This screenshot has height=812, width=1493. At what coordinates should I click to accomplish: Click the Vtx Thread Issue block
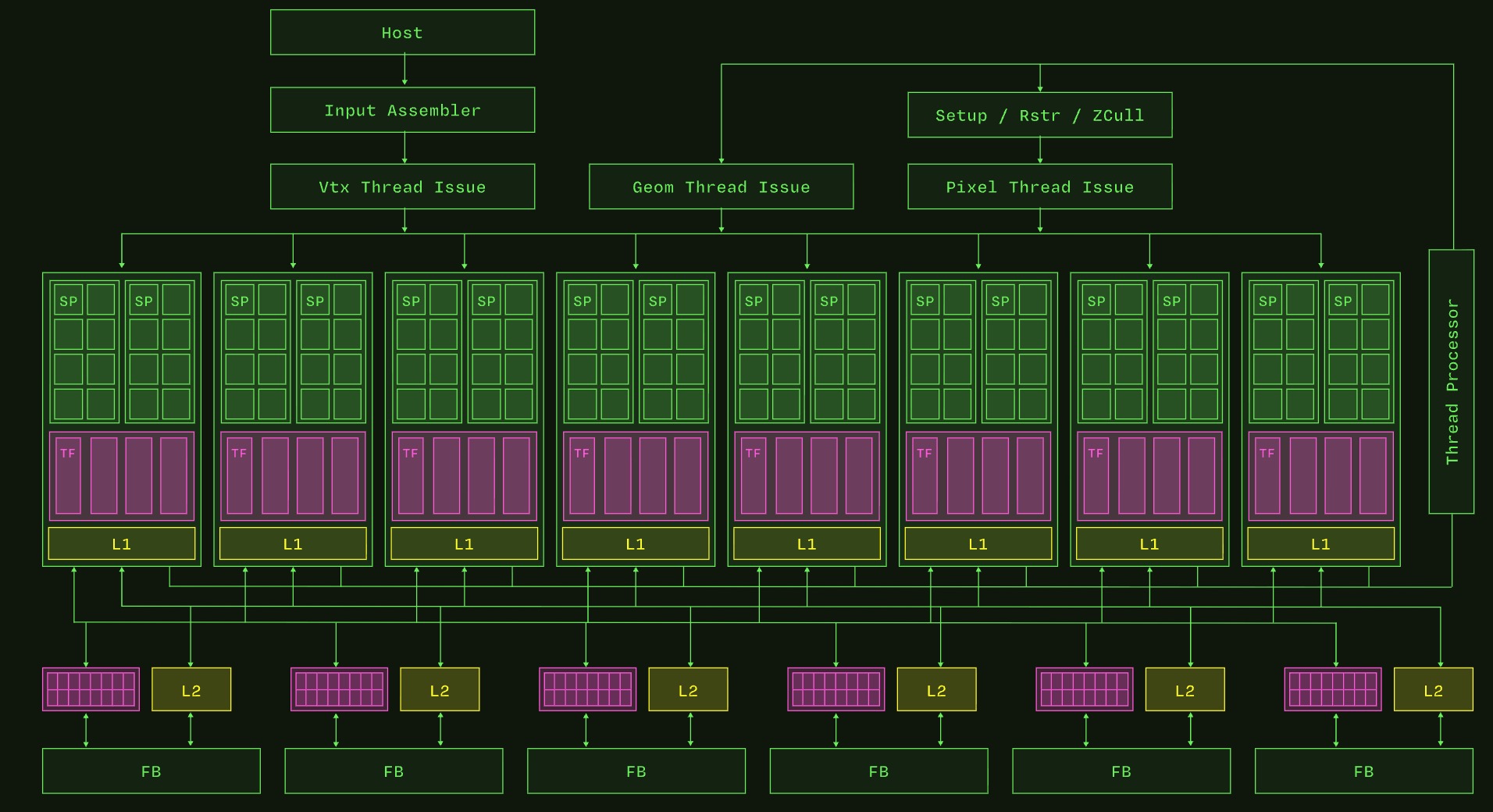click(x=402, y=187)
